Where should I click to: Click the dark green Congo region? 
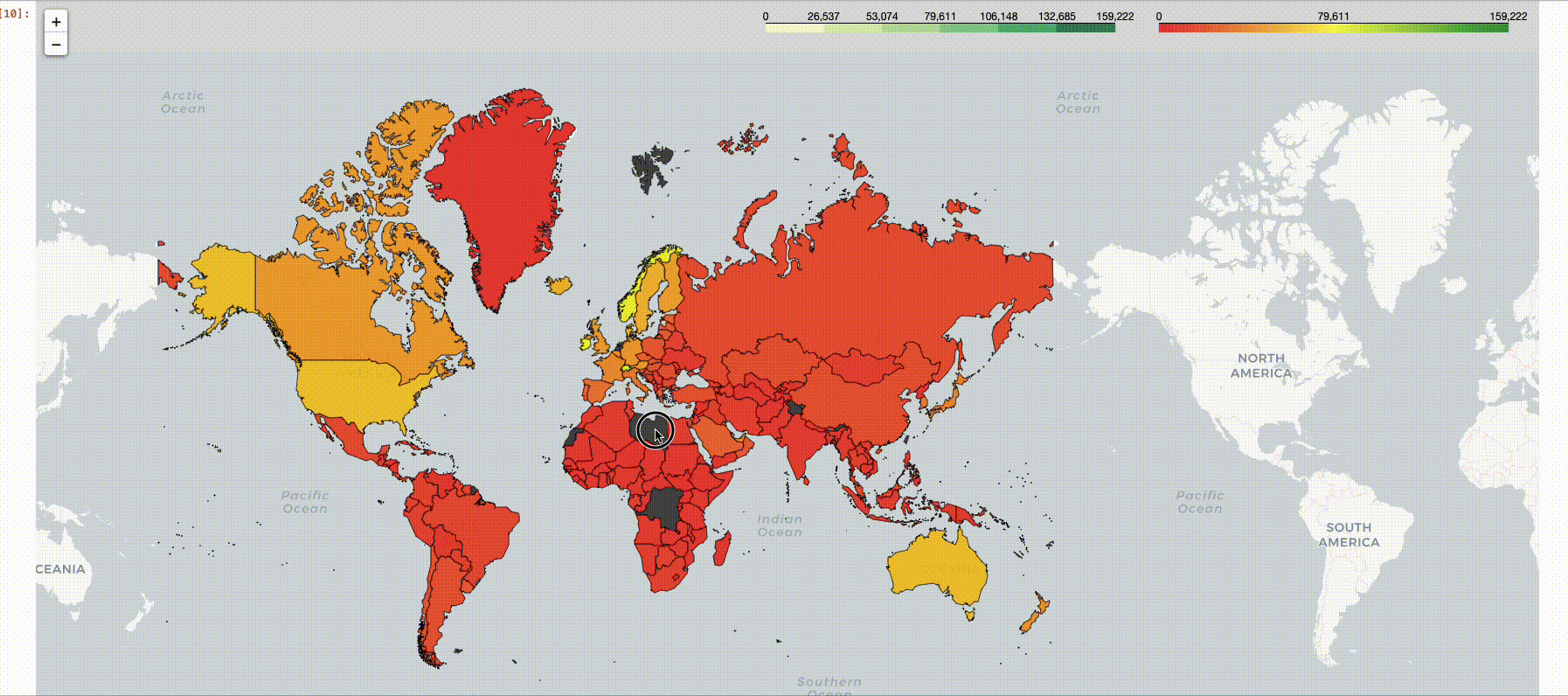(x=664, y=509)
